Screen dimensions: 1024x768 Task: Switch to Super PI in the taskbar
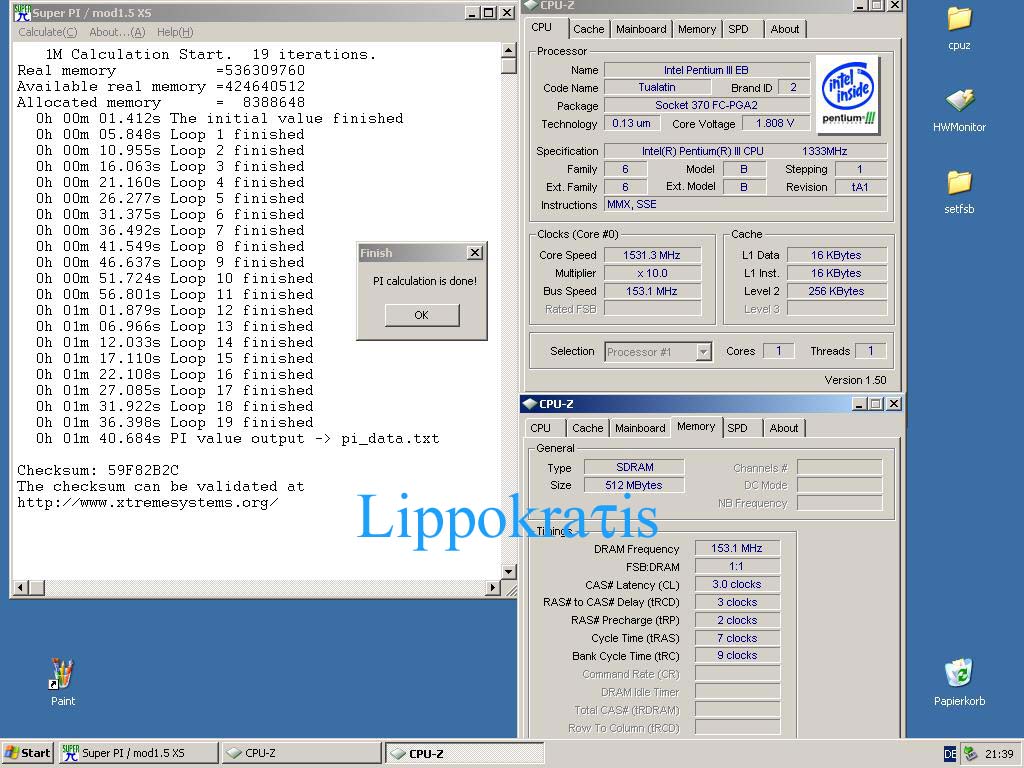point(138,753)
